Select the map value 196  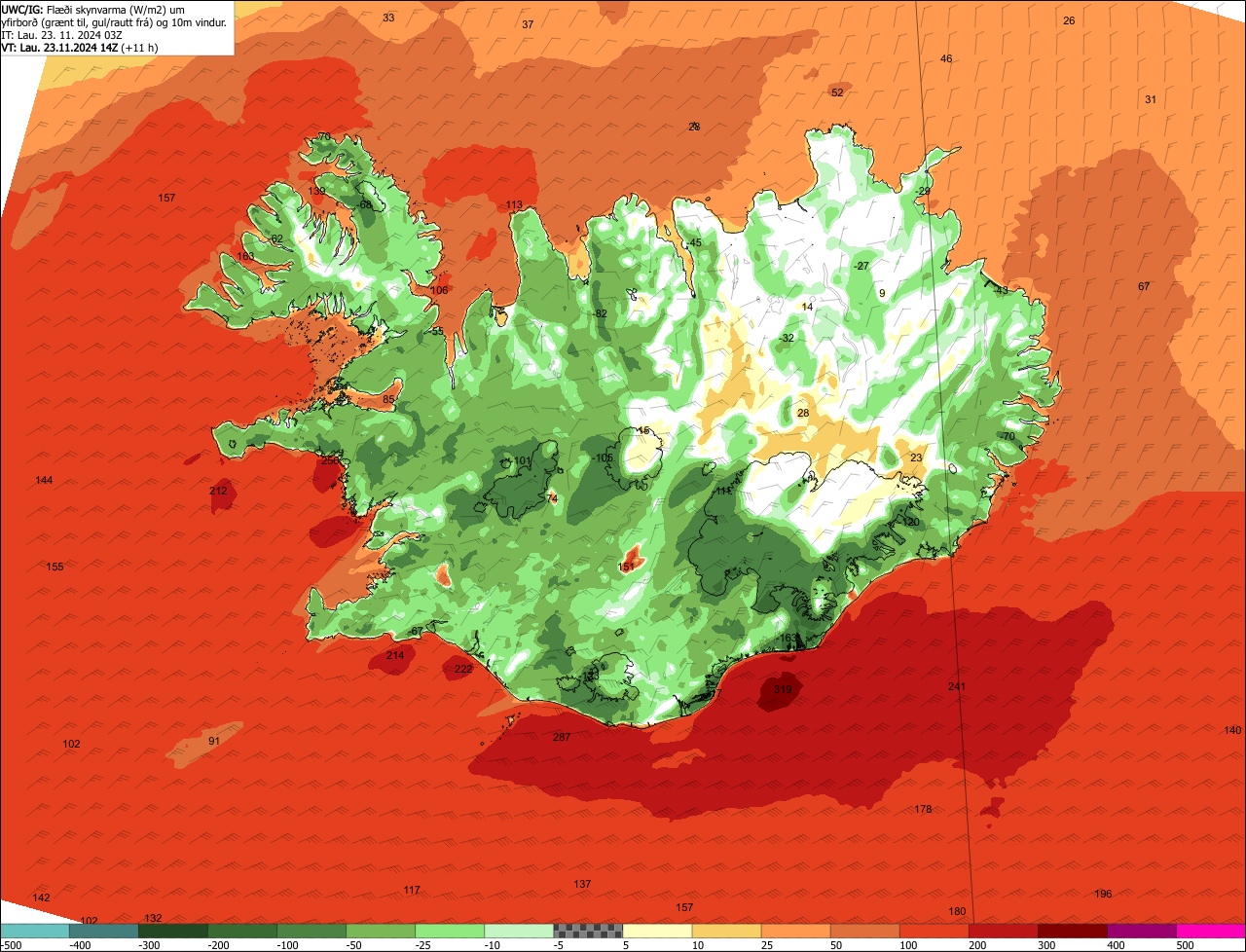point(1103,894)
